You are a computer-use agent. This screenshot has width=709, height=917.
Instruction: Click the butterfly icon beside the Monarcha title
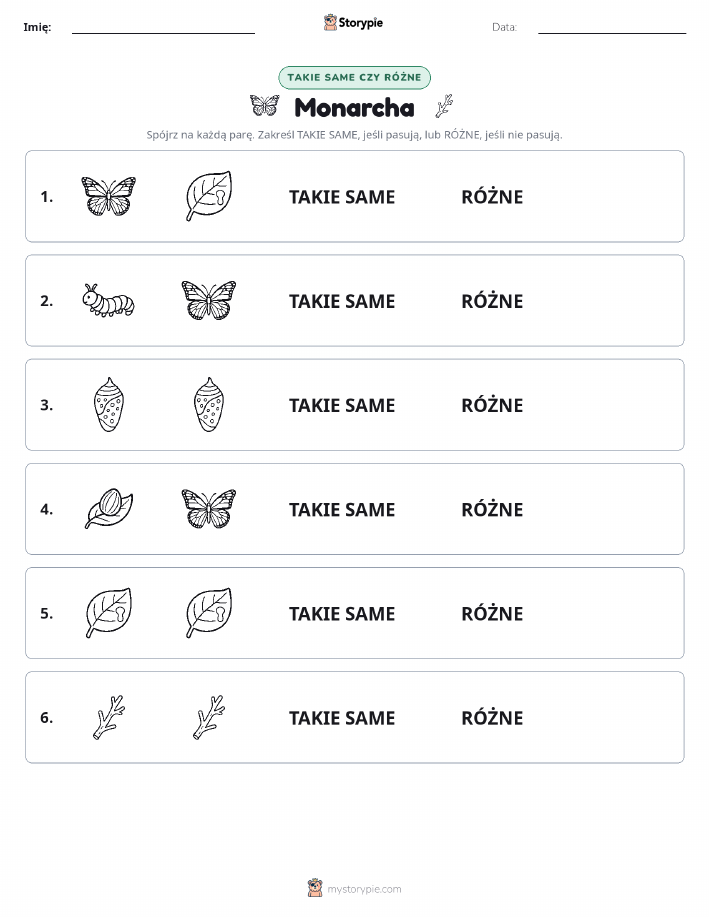click(264, 106)
